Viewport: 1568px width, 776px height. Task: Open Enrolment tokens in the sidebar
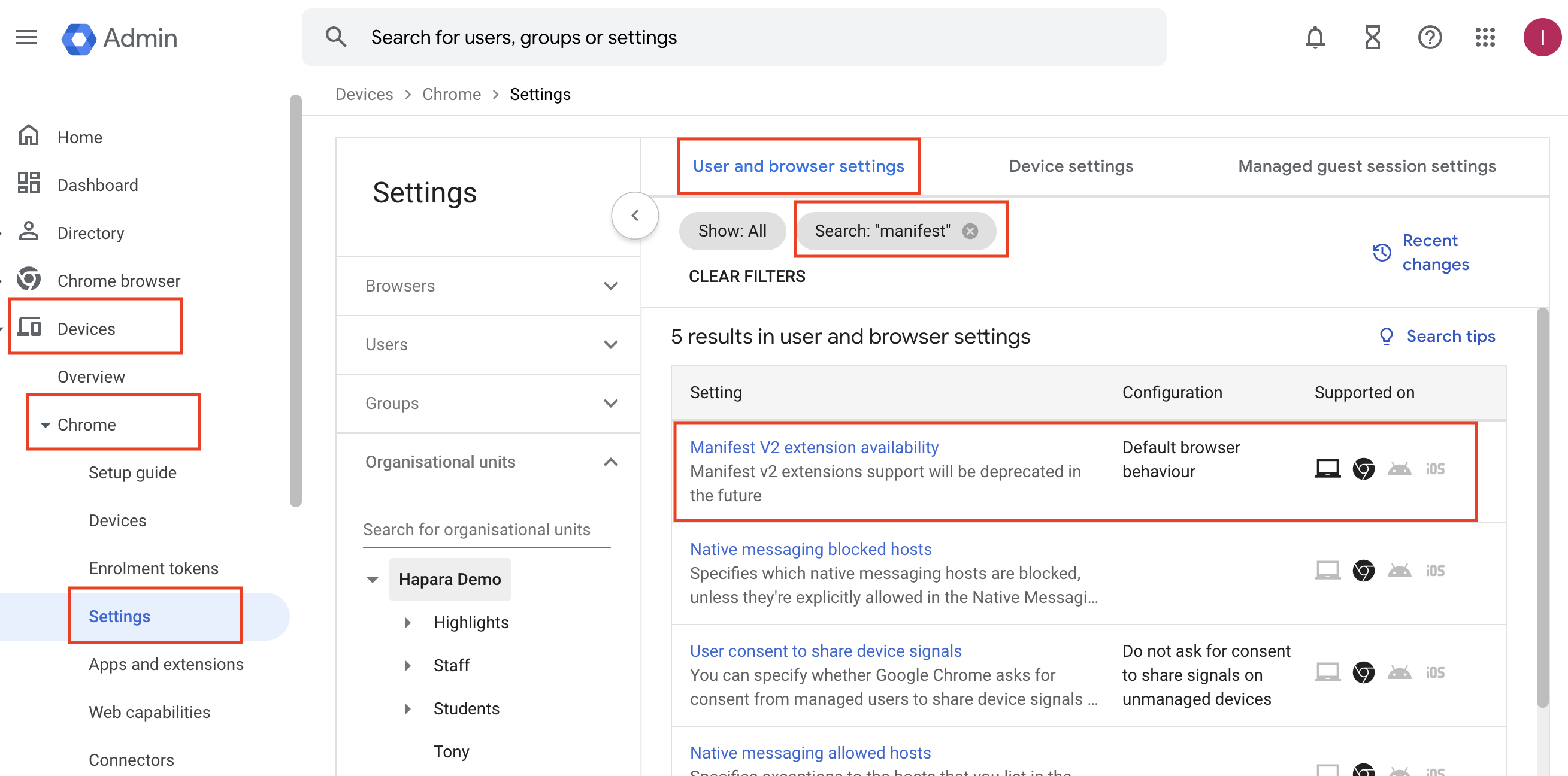(153, 568)
